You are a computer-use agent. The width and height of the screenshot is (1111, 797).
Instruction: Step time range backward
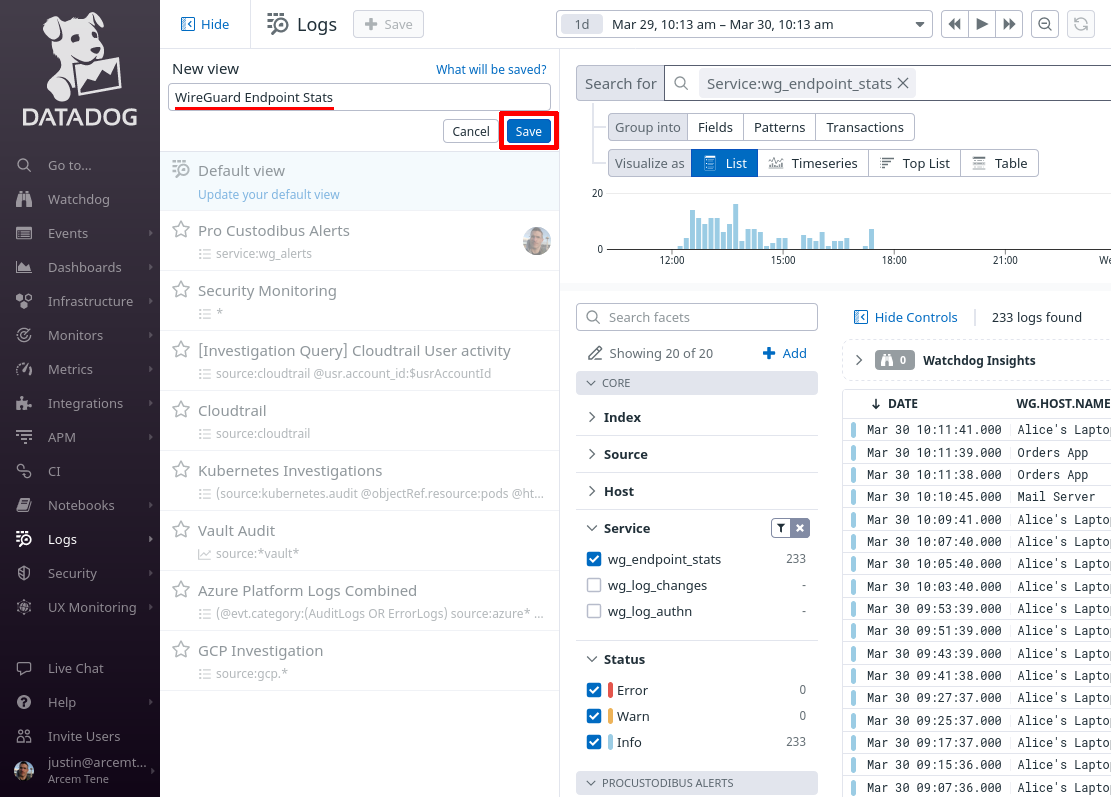point(954,24)
